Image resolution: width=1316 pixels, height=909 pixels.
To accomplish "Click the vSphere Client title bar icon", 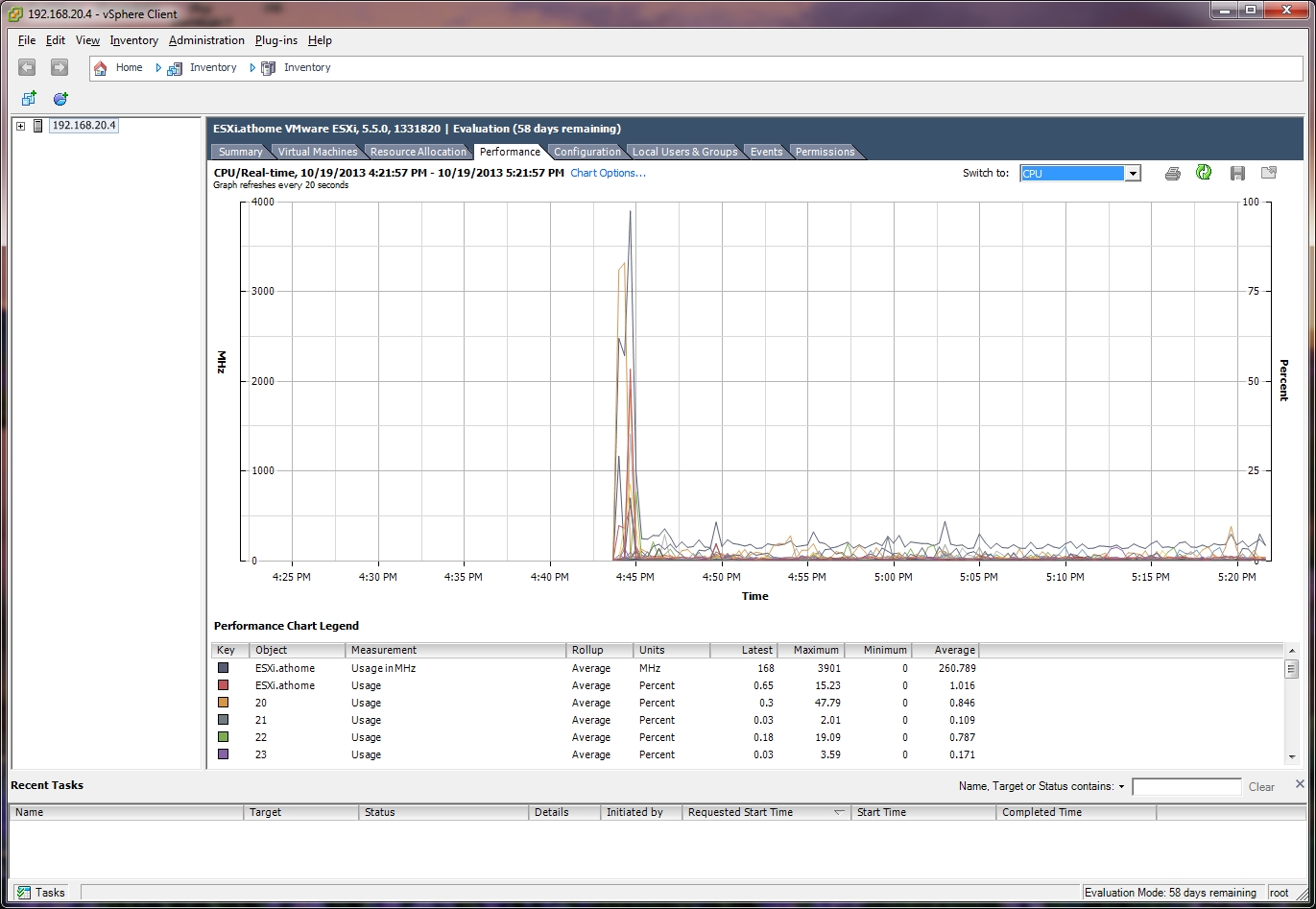I will tap(15, 13).
